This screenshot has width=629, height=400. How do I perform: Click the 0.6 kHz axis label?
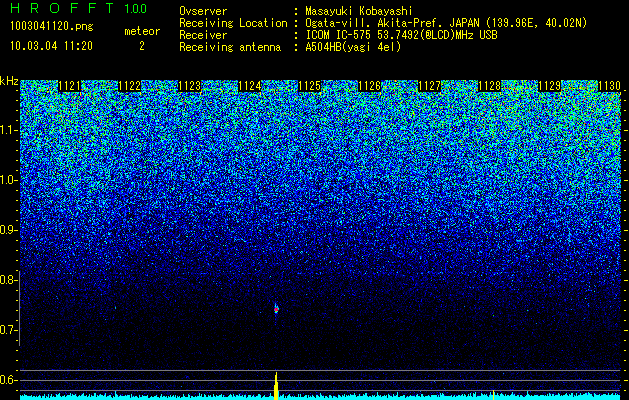(x=7, y=380)
